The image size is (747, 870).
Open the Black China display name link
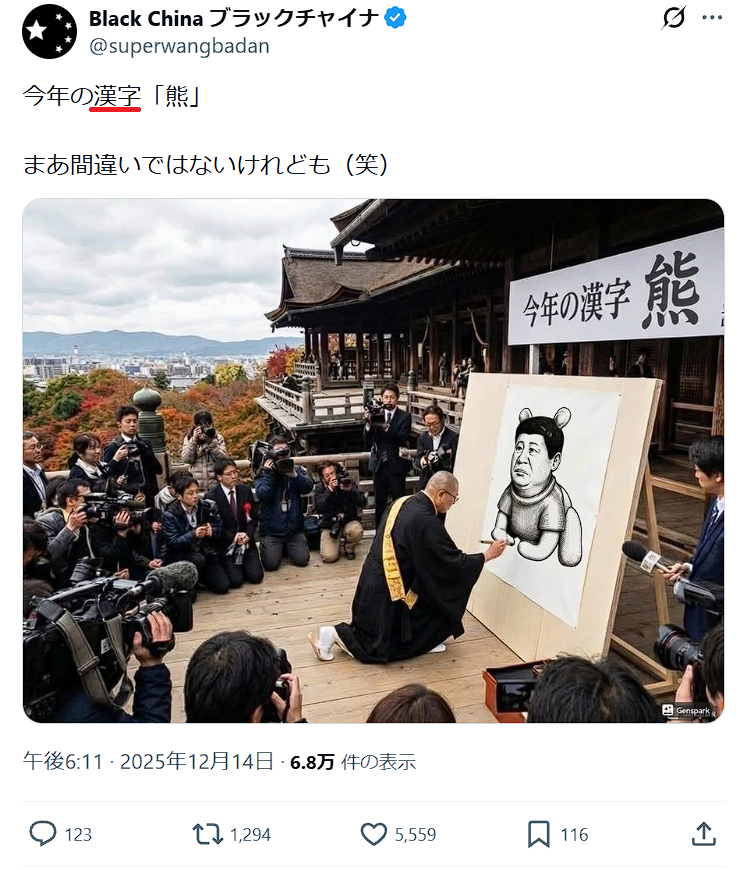(234, 18)
